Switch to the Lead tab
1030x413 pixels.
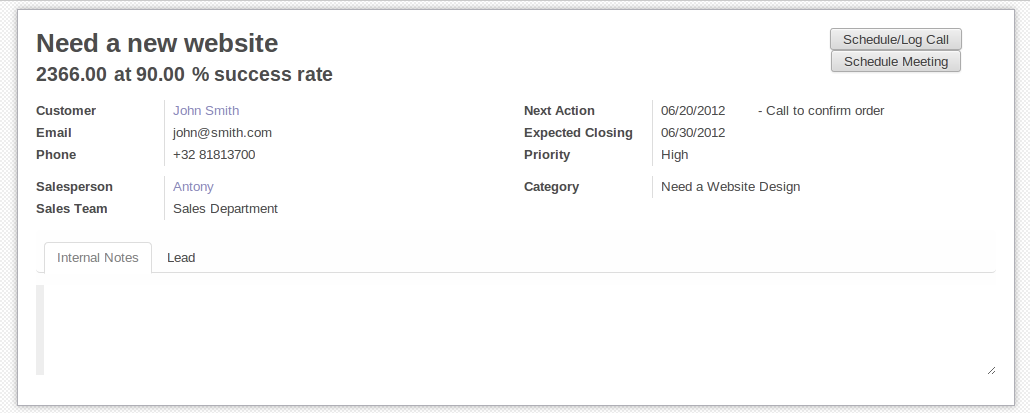pyautogui.click(x=181, y=258)
